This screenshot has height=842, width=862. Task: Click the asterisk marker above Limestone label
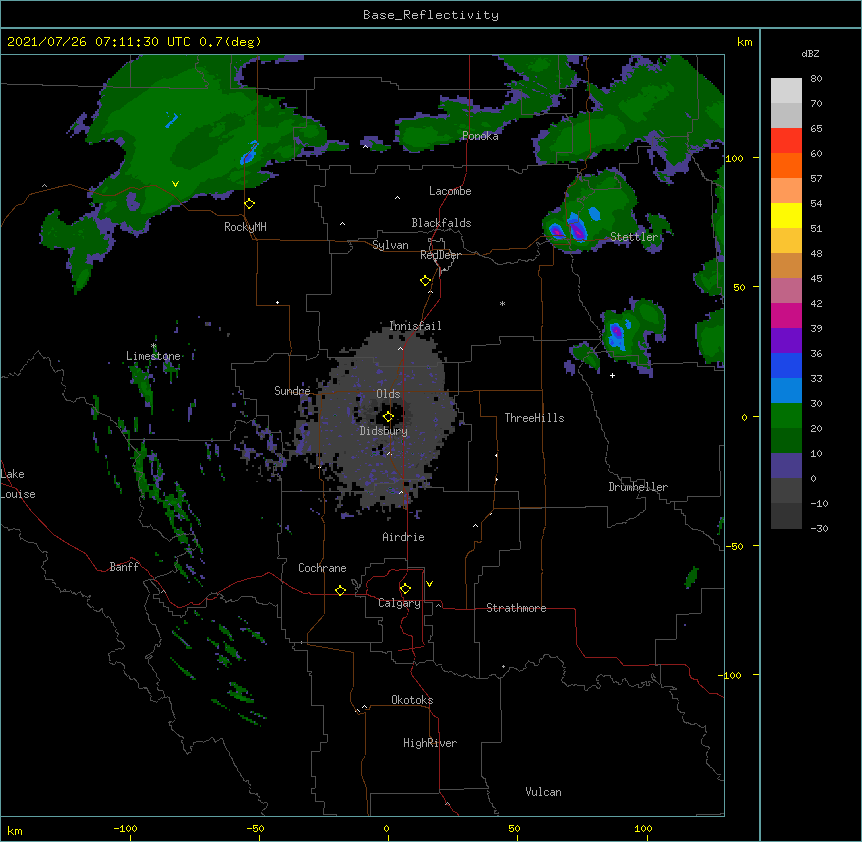[153, 346]
